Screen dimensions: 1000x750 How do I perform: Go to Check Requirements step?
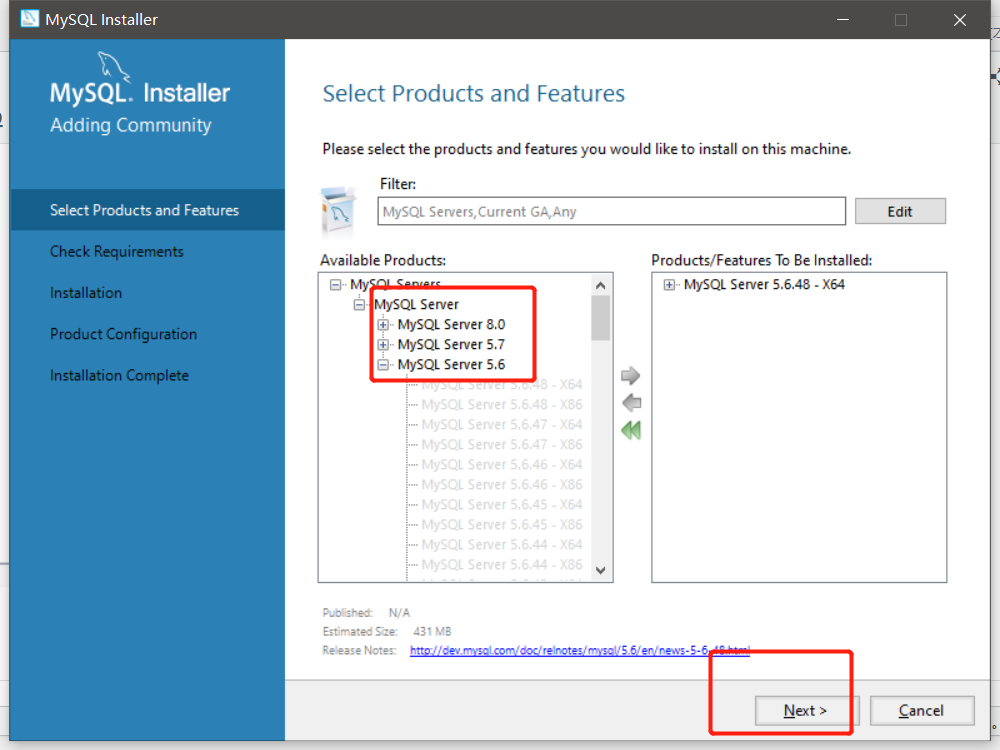click(117, 252)
